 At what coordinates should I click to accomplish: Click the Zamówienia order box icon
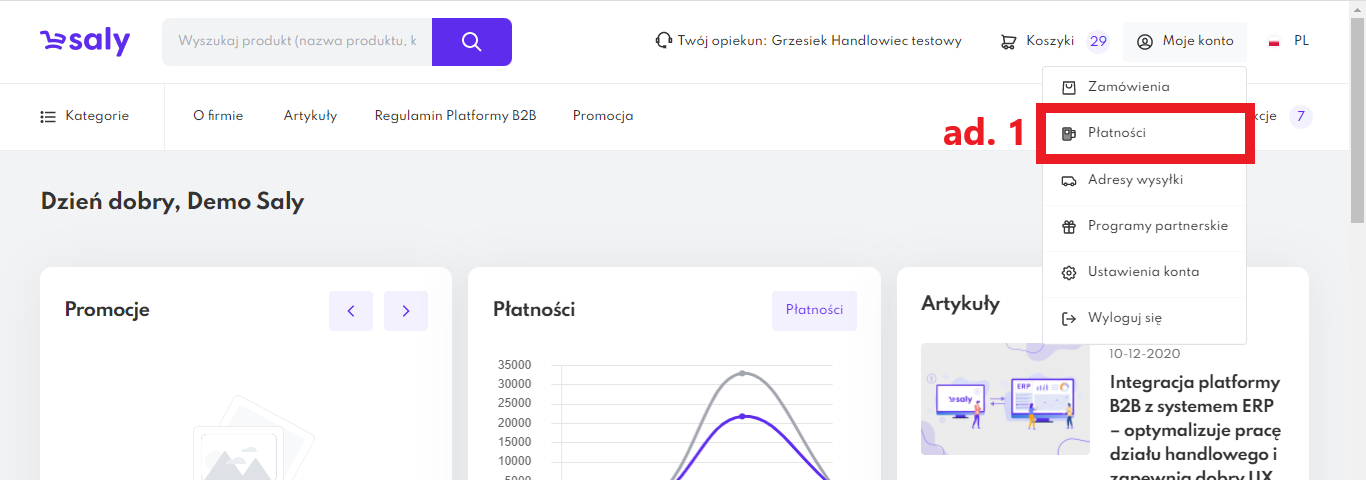coord(1068,87)
